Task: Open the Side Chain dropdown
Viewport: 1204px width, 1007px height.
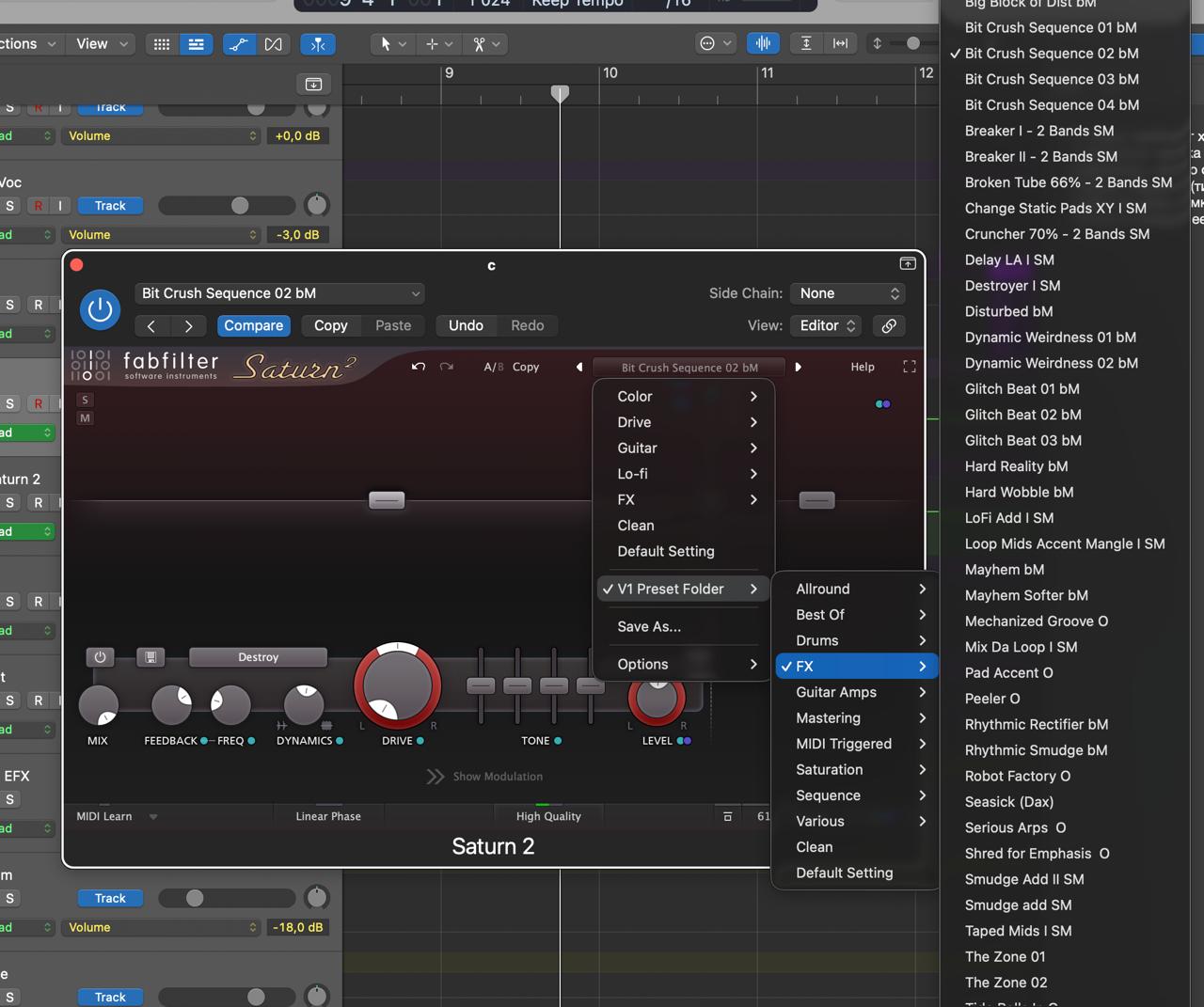Action: click(x=848, y=293)
